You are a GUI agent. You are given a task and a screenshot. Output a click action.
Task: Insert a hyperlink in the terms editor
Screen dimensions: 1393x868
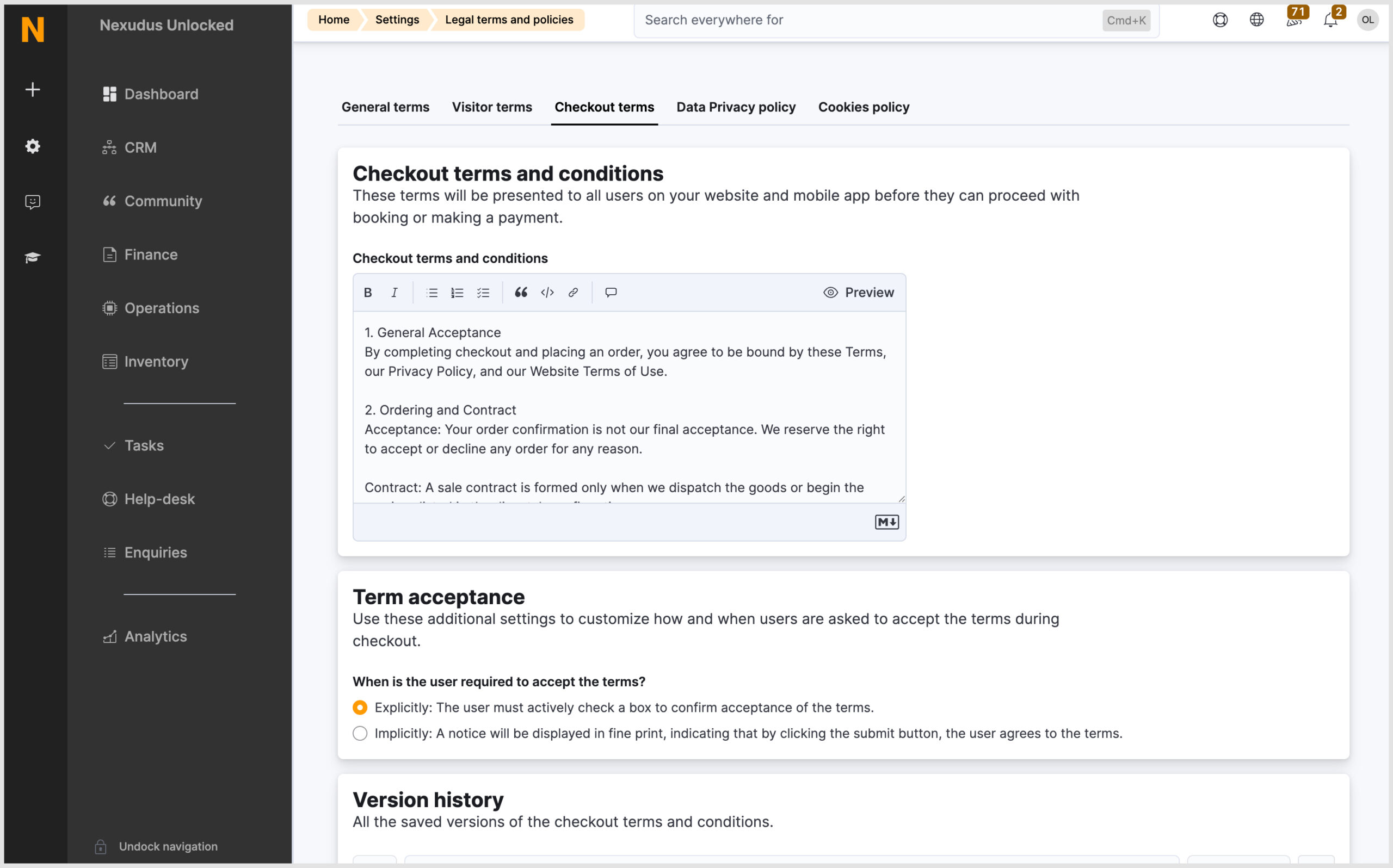pos(573,292)
